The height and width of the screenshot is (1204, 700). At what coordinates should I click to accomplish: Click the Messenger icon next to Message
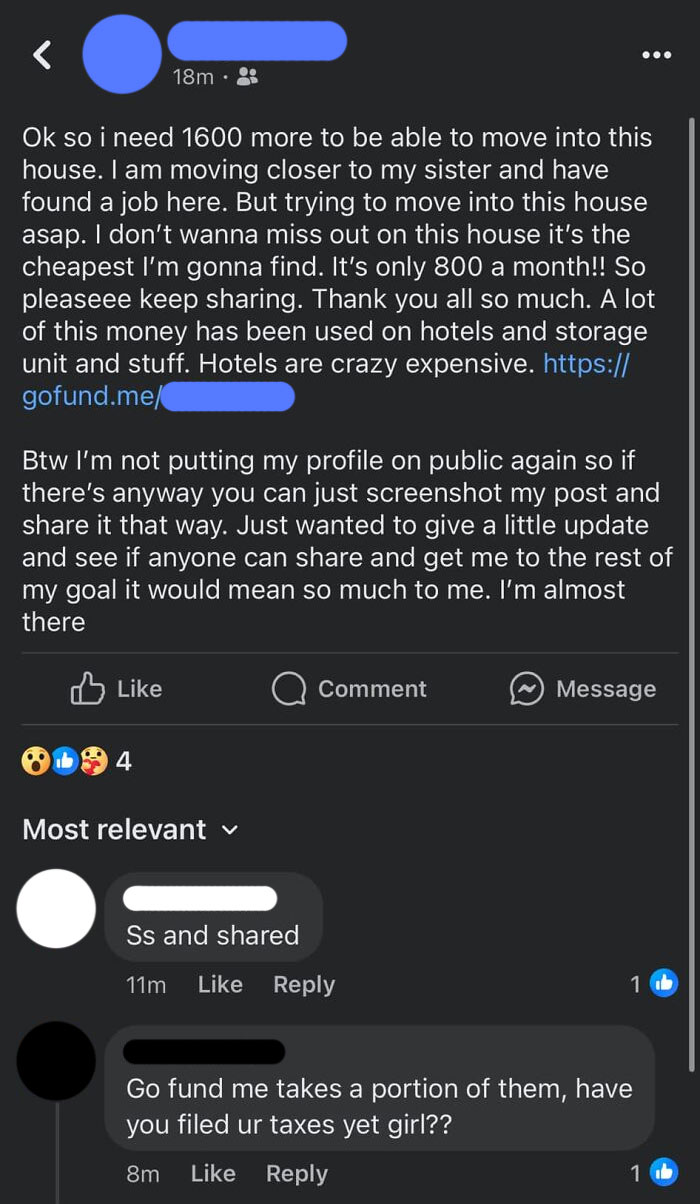(x=527, y=688)
